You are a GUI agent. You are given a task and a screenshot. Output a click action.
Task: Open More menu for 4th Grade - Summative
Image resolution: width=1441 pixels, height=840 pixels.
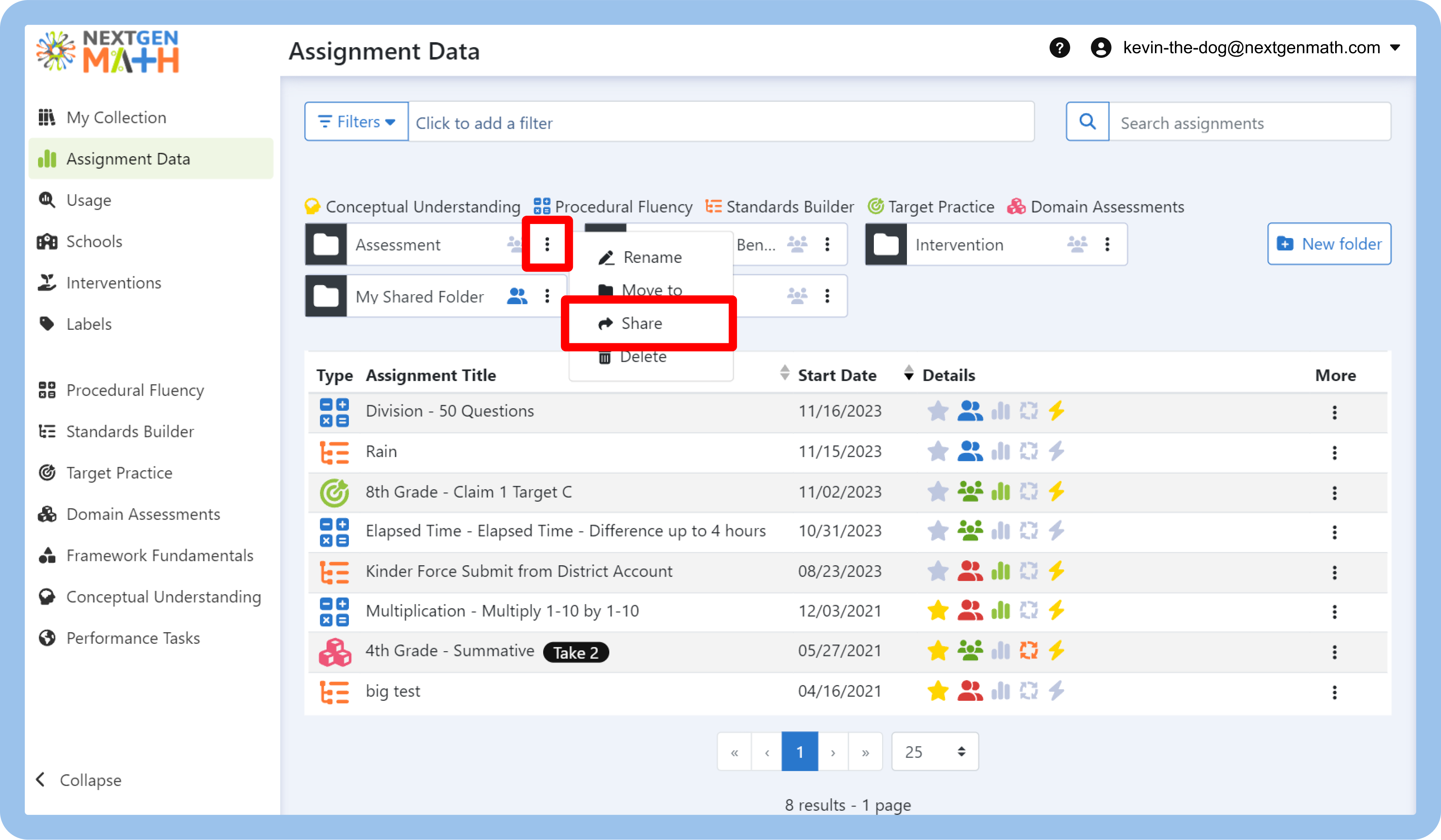tap(1335, 652)
